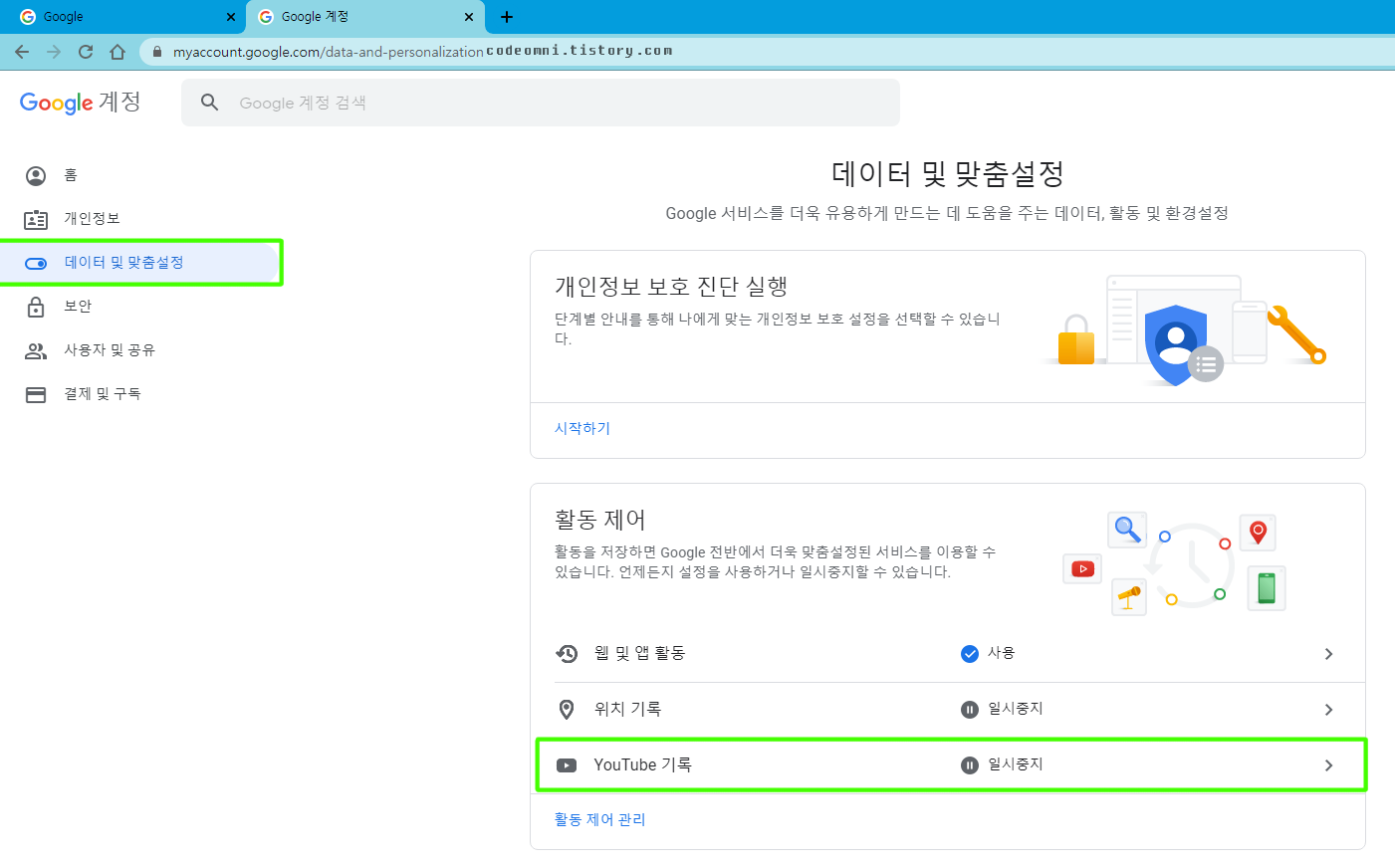Viewport: 1395px width, 868px height.
Task: Click the location pin icon for 위치 기록
Action: tap(567, 710)
